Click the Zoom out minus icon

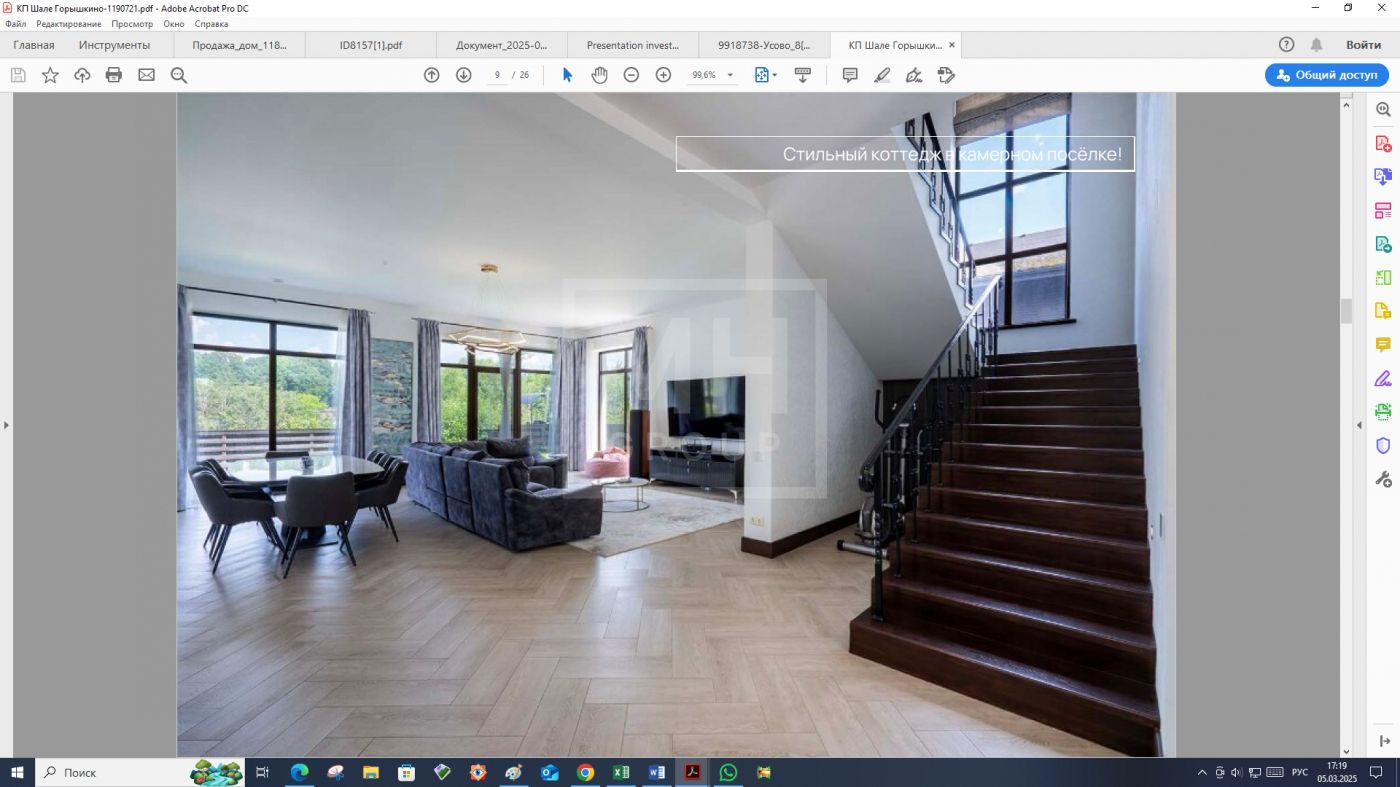tap(631, 75)
